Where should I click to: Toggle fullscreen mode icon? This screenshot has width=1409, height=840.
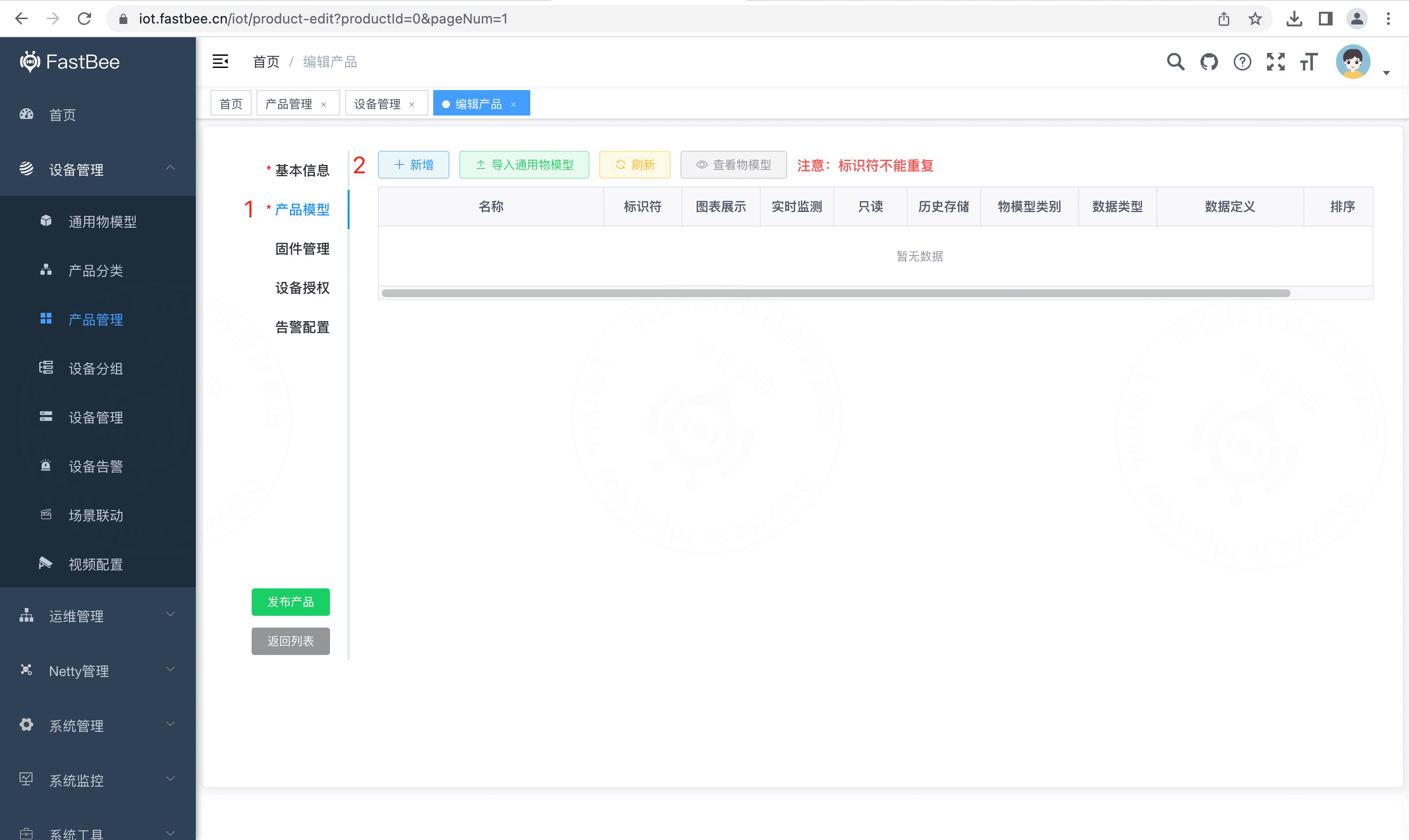[x=1276, y=61]
